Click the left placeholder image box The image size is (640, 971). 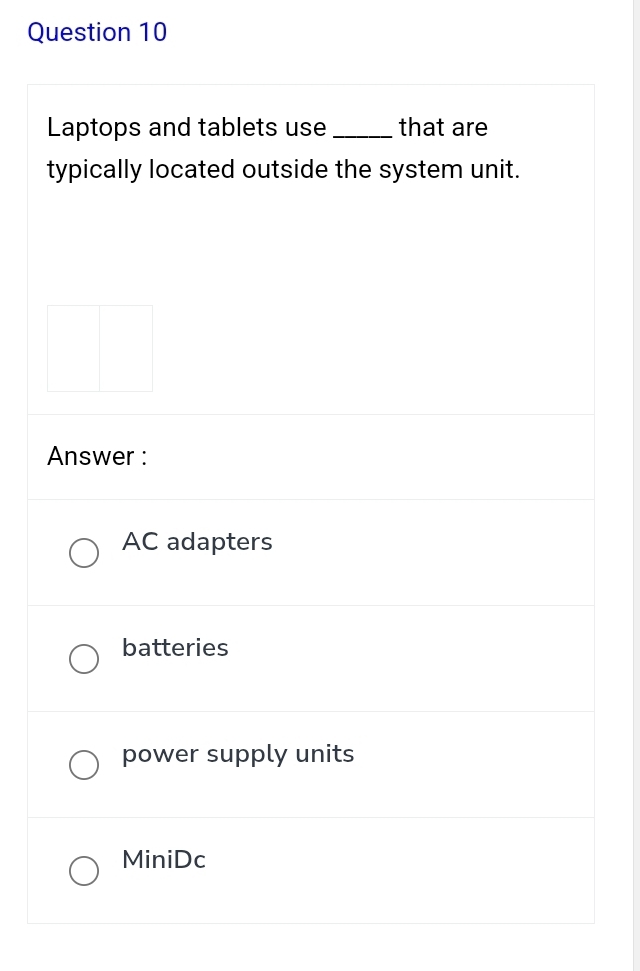click(x=73, y=348)
